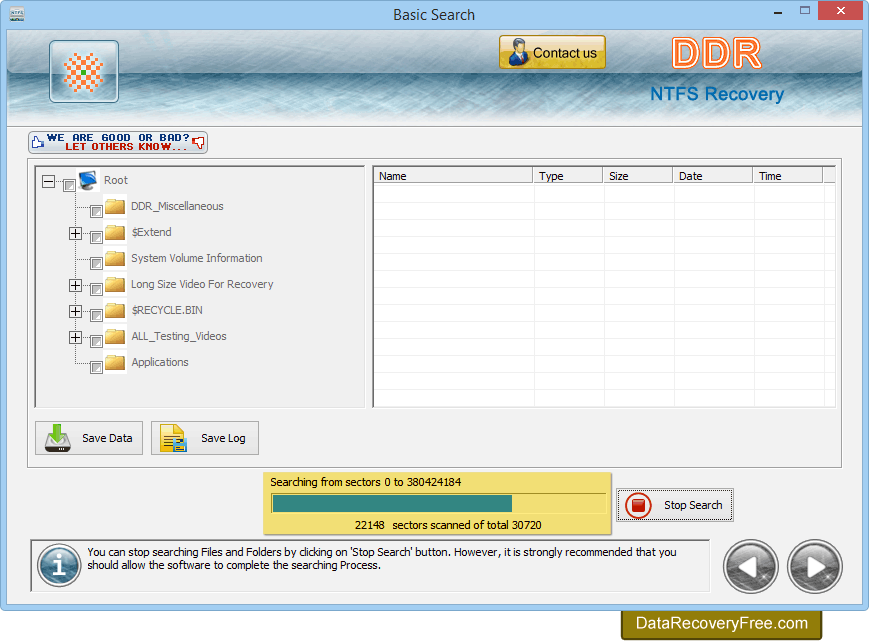Viewport: 869px width, 641px height.
Task: Expand the $Extend folder
Action: 75,233
